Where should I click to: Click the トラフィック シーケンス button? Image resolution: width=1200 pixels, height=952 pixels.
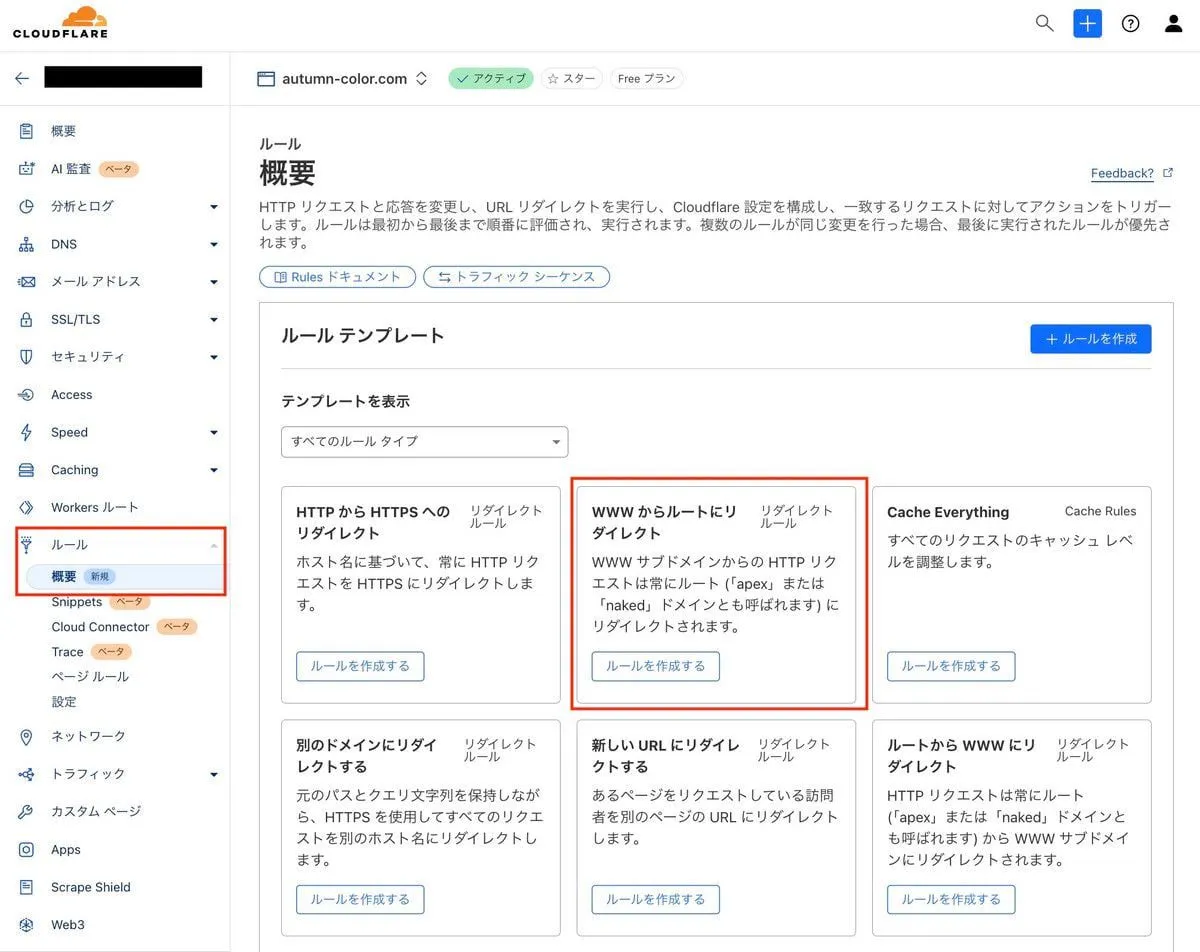[516, 277]
